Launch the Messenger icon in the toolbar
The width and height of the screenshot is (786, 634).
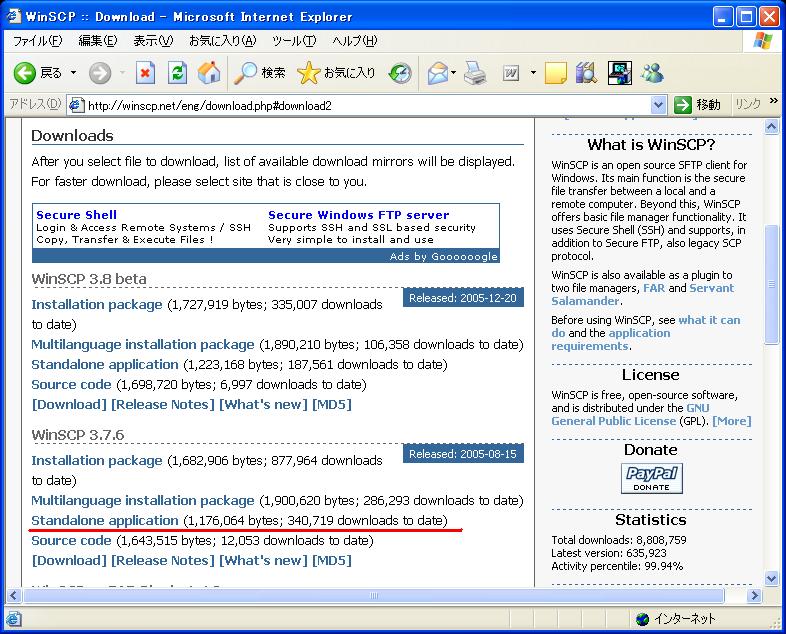pyautogui.click(x=653, y=73)
